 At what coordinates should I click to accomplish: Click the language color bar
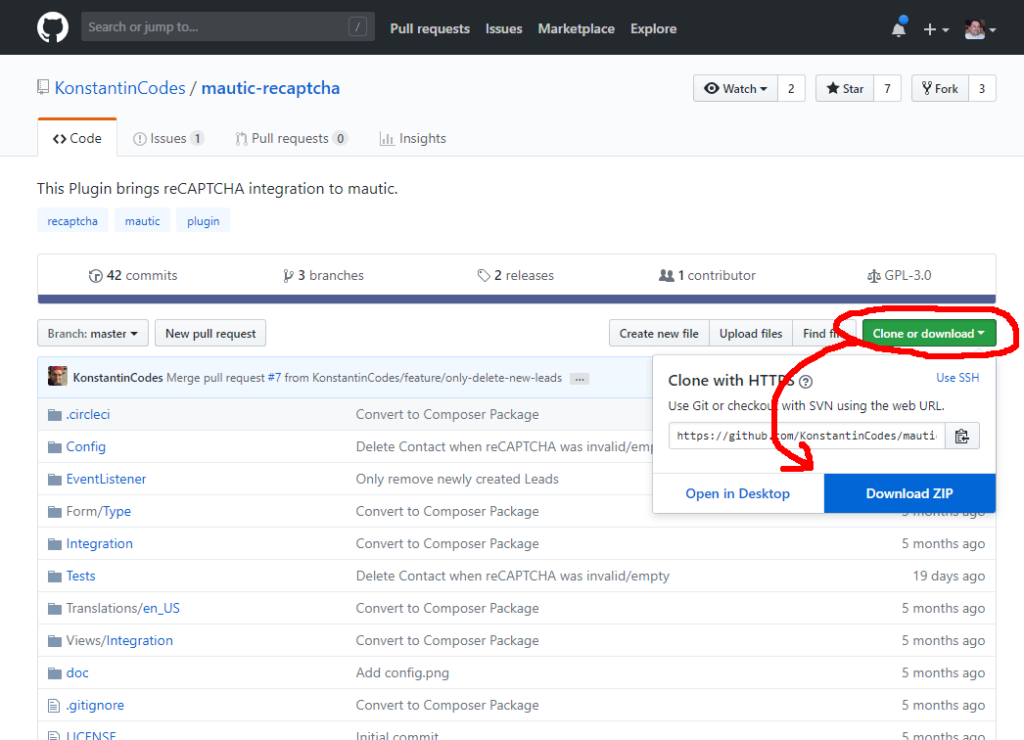517,299
